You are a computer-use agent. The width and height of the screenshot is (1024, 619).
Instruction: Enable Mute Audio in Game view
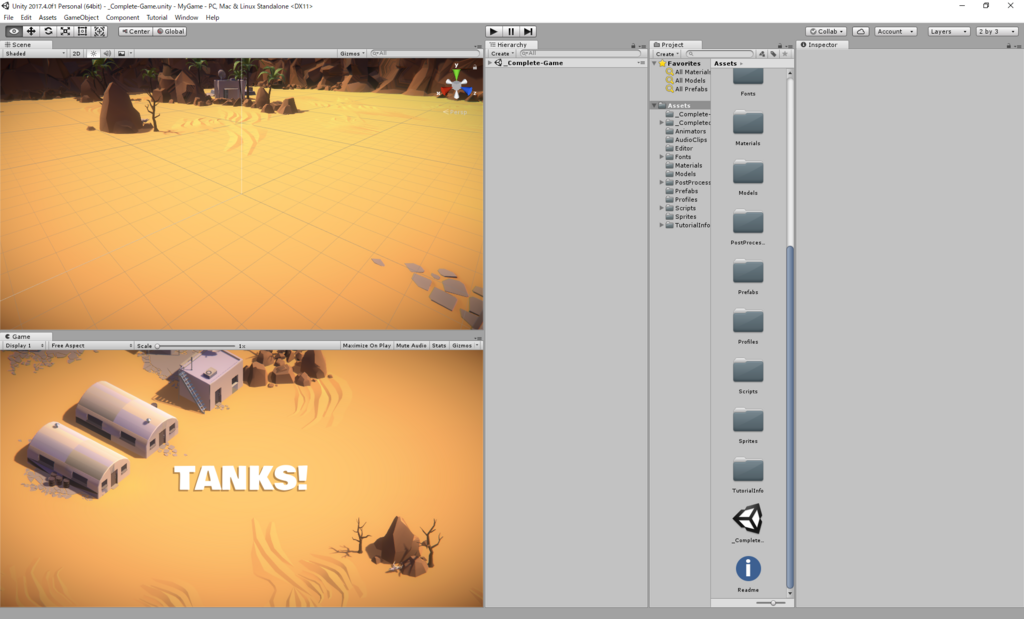(411, 345)
